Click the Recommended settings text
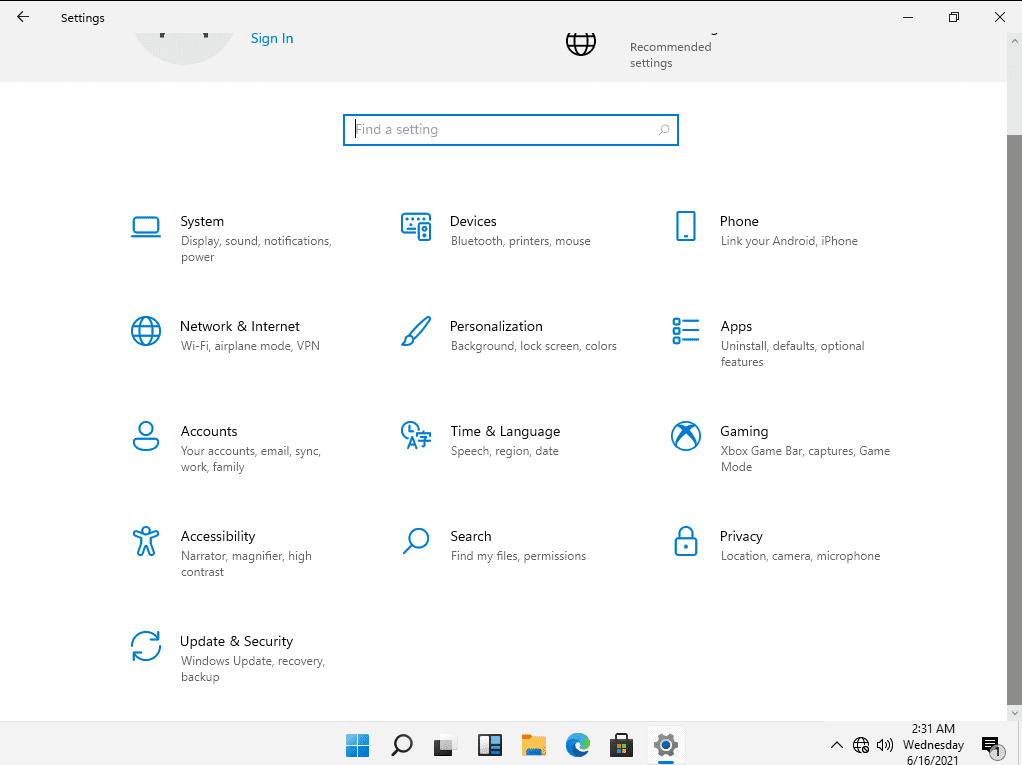The width and height of the screenshot is (1022, 765). (x=670, y=55)
